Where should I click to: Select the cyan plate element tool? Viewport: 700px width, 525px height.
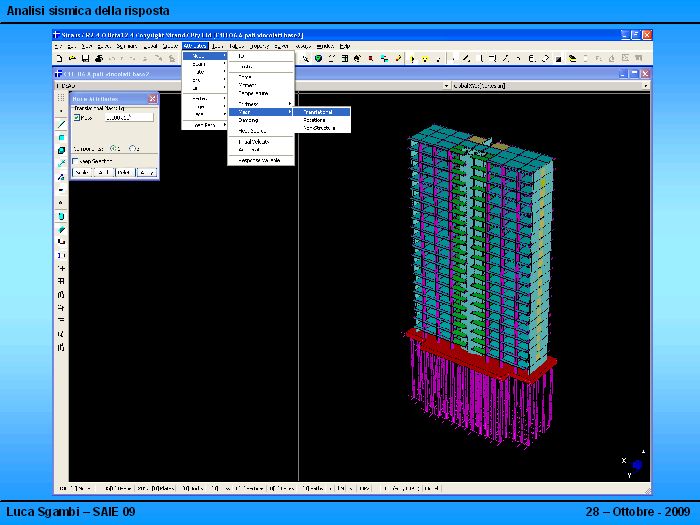[61, 137]
